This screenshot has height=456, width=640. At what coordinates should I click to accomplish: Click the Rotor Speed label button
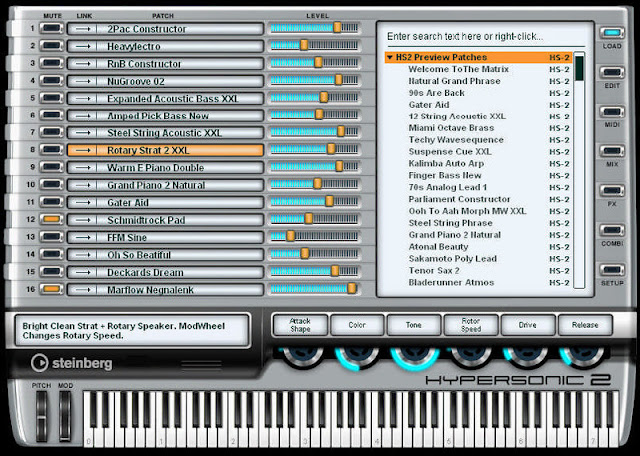click(x=471, y=325)
